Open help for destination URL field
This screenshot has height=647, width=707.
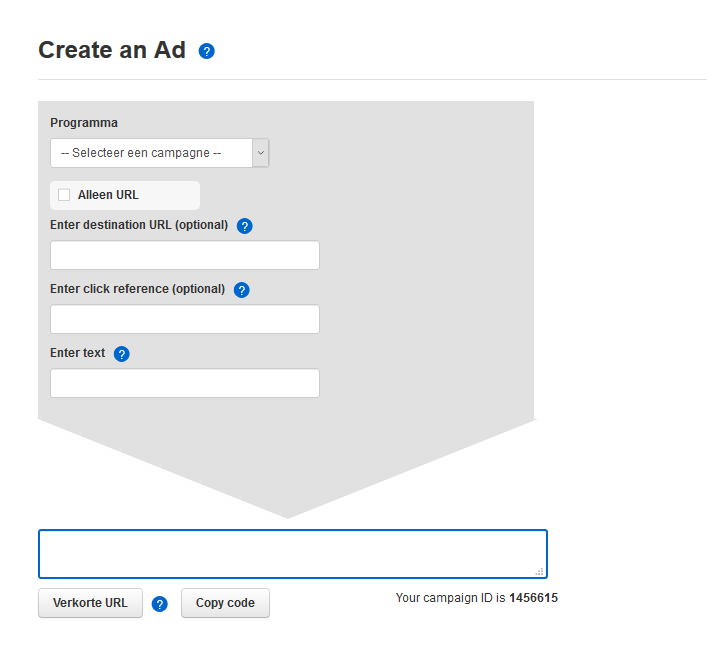245,226
